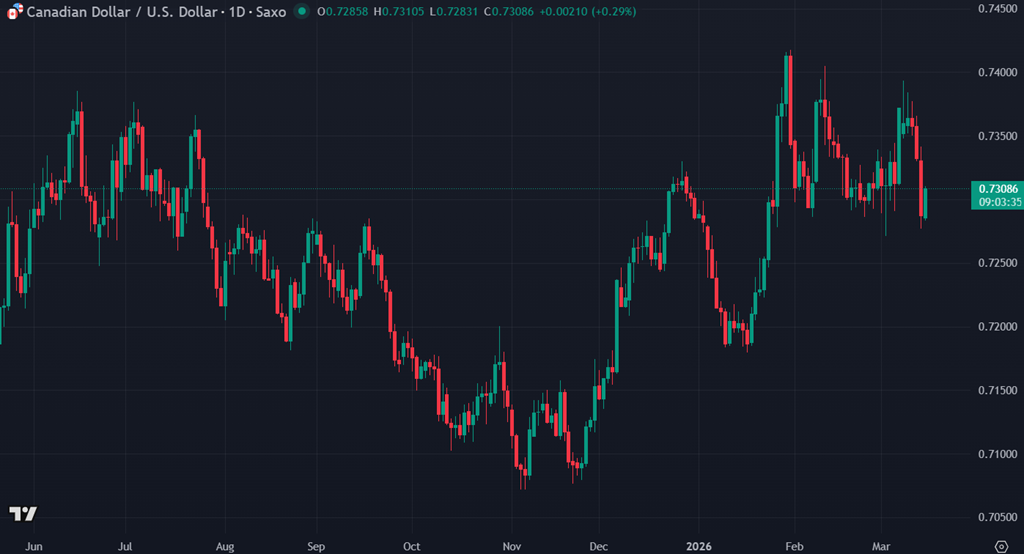The image size is (1024, 554).
Task: Click the 0.74500 price axis label
Action: 998,9
